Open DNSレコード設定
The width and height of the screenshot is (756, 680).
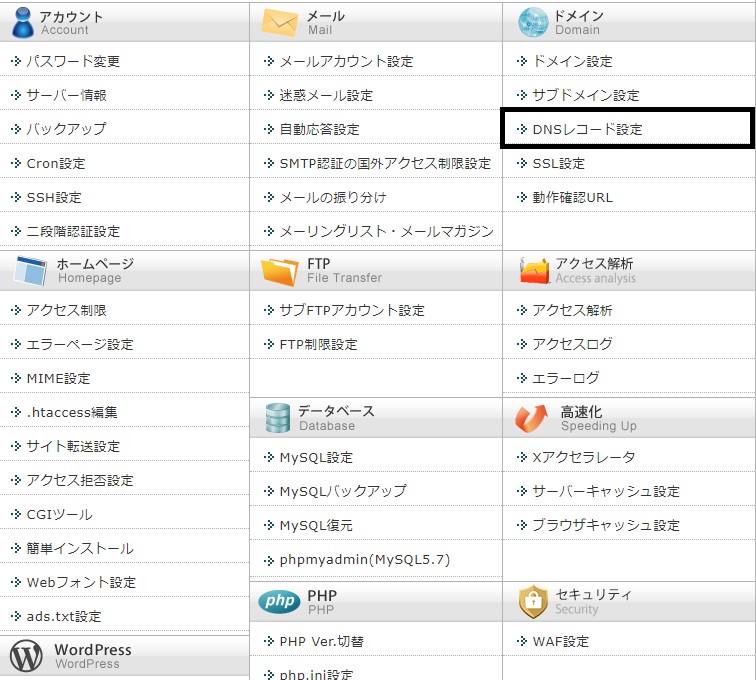click(x=587, y=129)
